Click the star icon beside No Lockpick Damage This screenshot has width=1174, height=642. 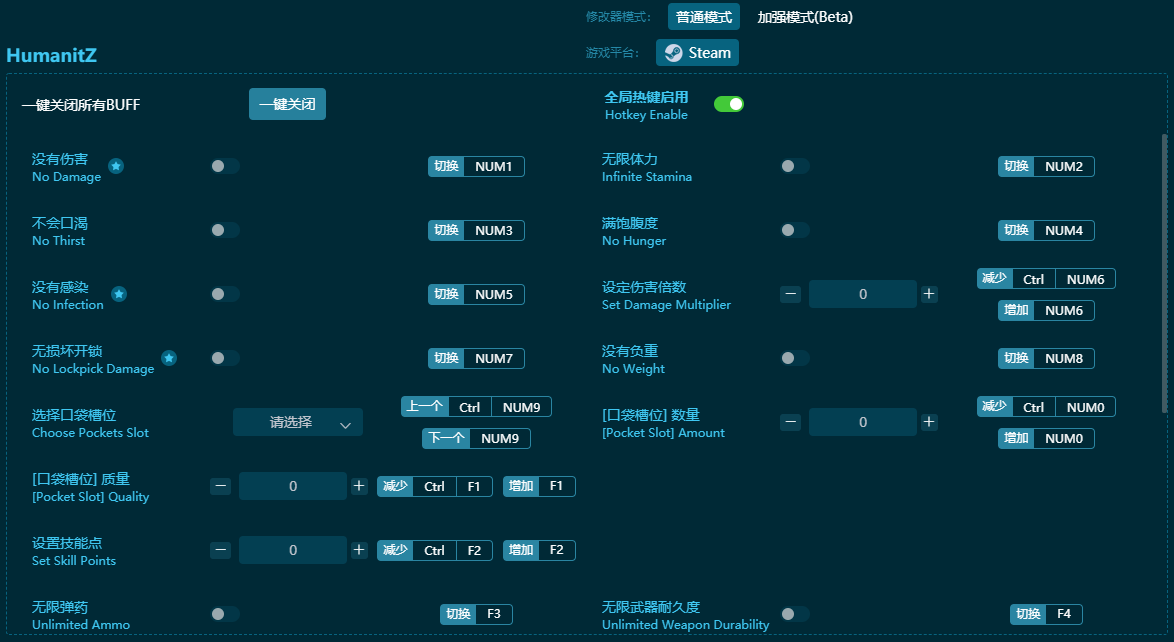click(x=169, y=358)
